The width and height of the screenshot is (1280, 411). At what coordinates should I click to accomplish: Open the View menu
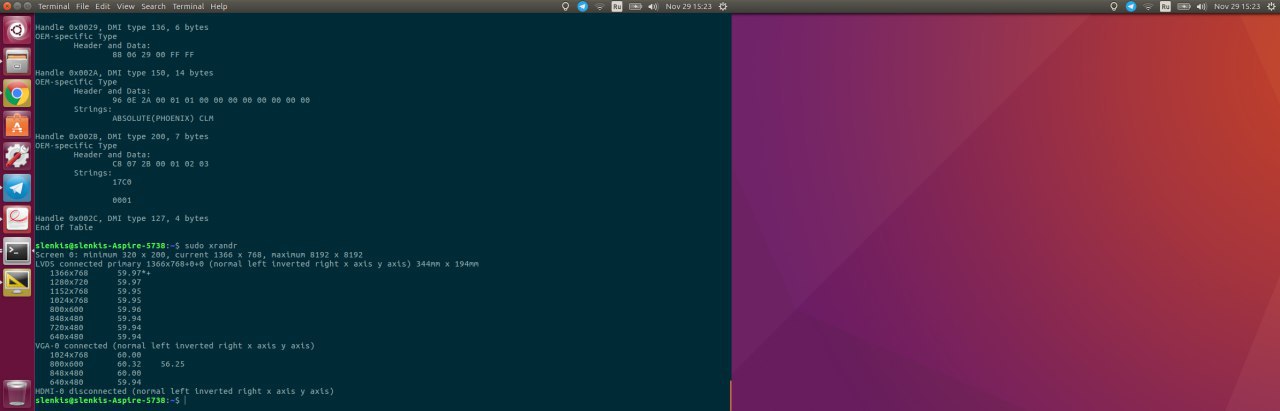pos(125,6)
